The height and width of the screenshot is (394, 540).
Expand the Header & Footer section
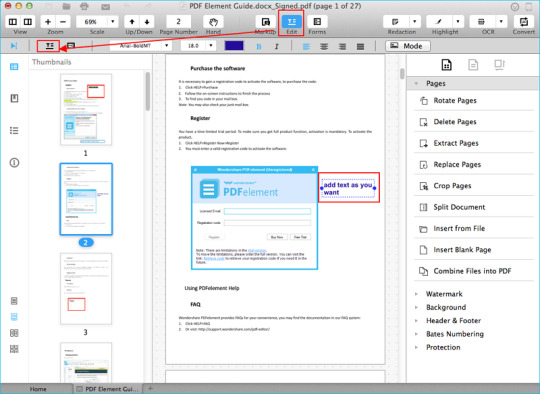453,321
